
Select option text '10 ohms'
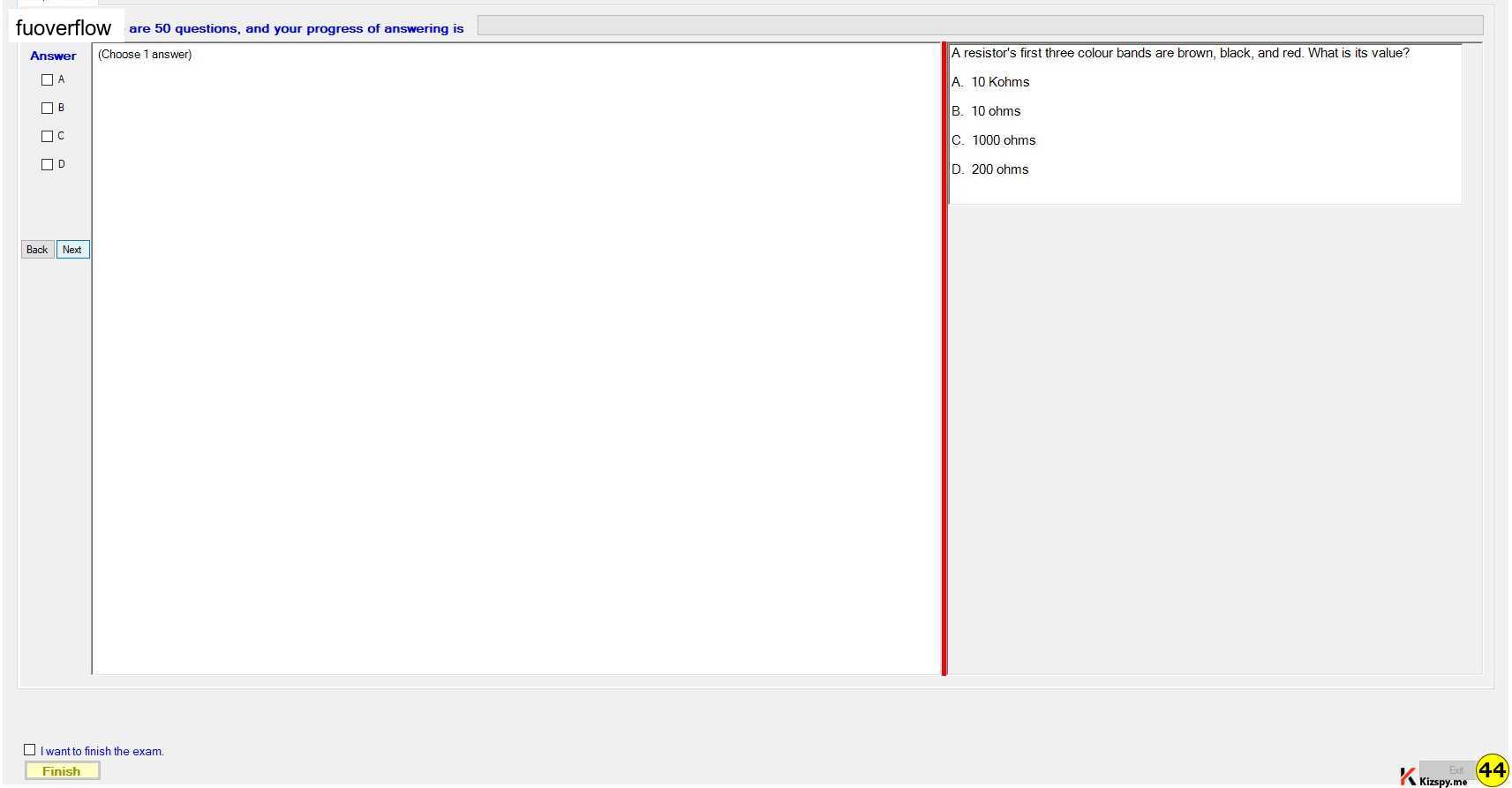click(996, 111)
